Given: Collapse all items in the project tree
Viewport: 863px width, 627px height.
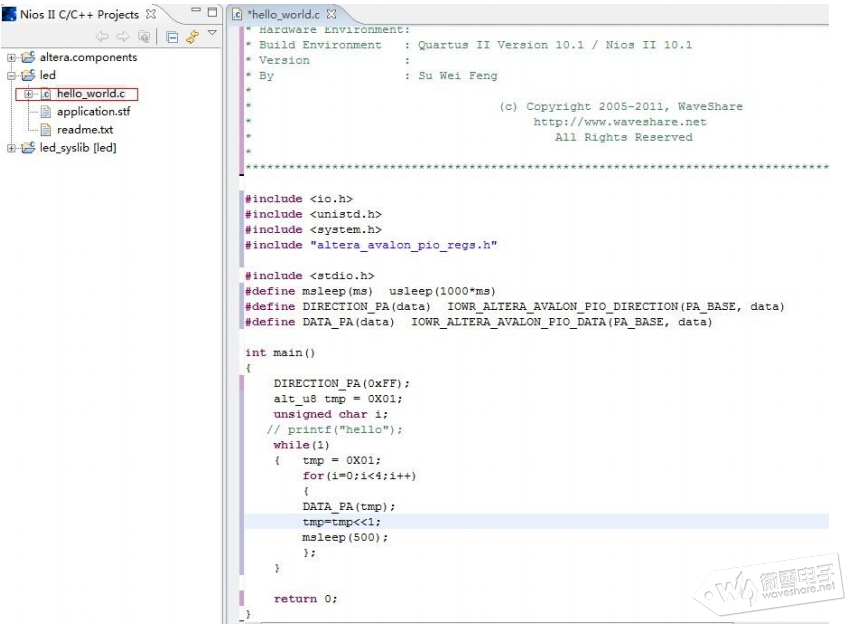Looking at the screenshot, I should [x=172, y=37].
